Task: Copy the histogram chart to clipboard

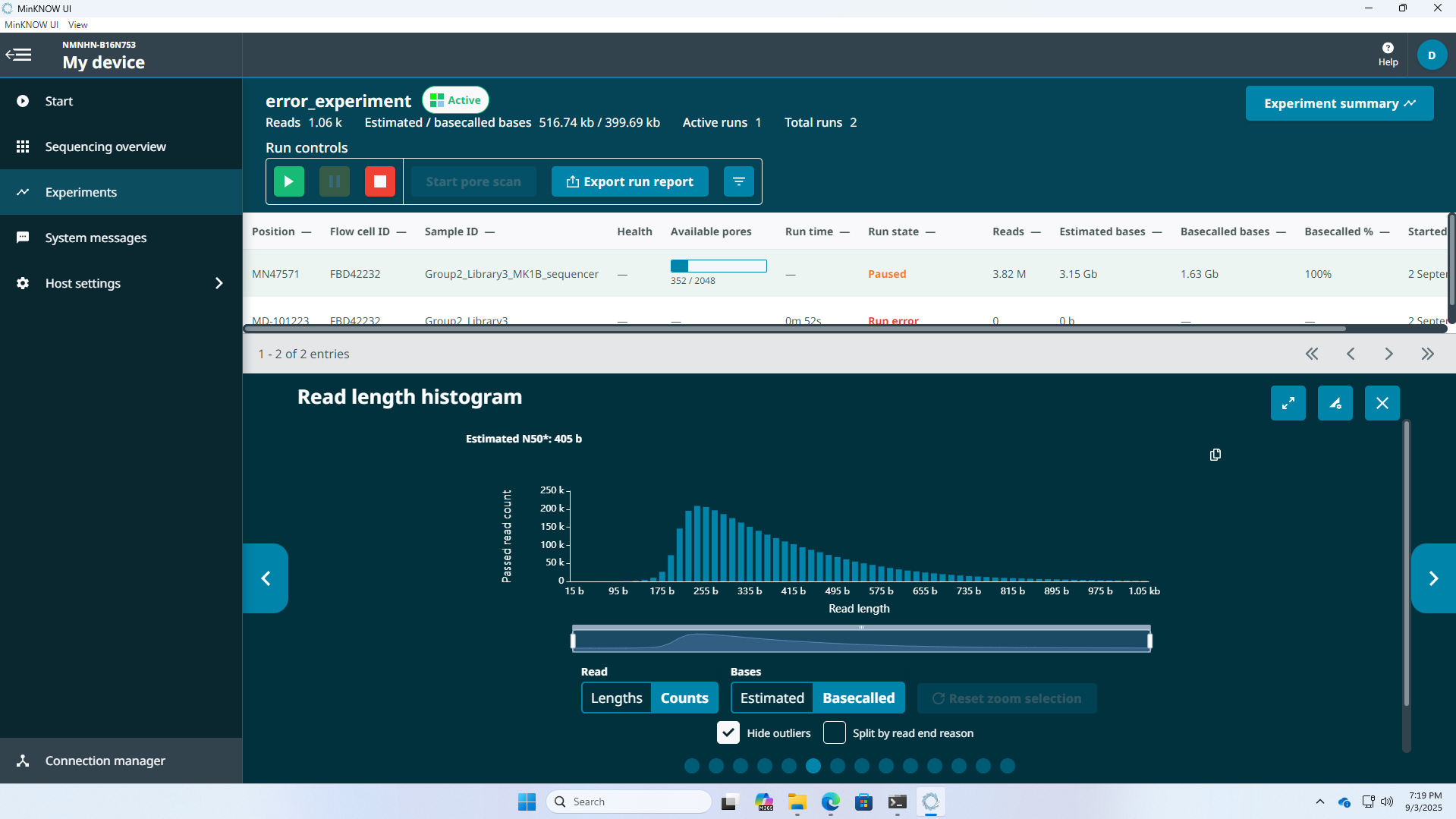Action: [1215, 455]
